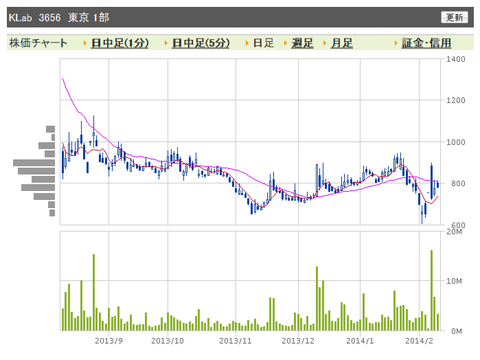
Task: Open the 証金·信用 margin page link
Action: click(426, 43)
